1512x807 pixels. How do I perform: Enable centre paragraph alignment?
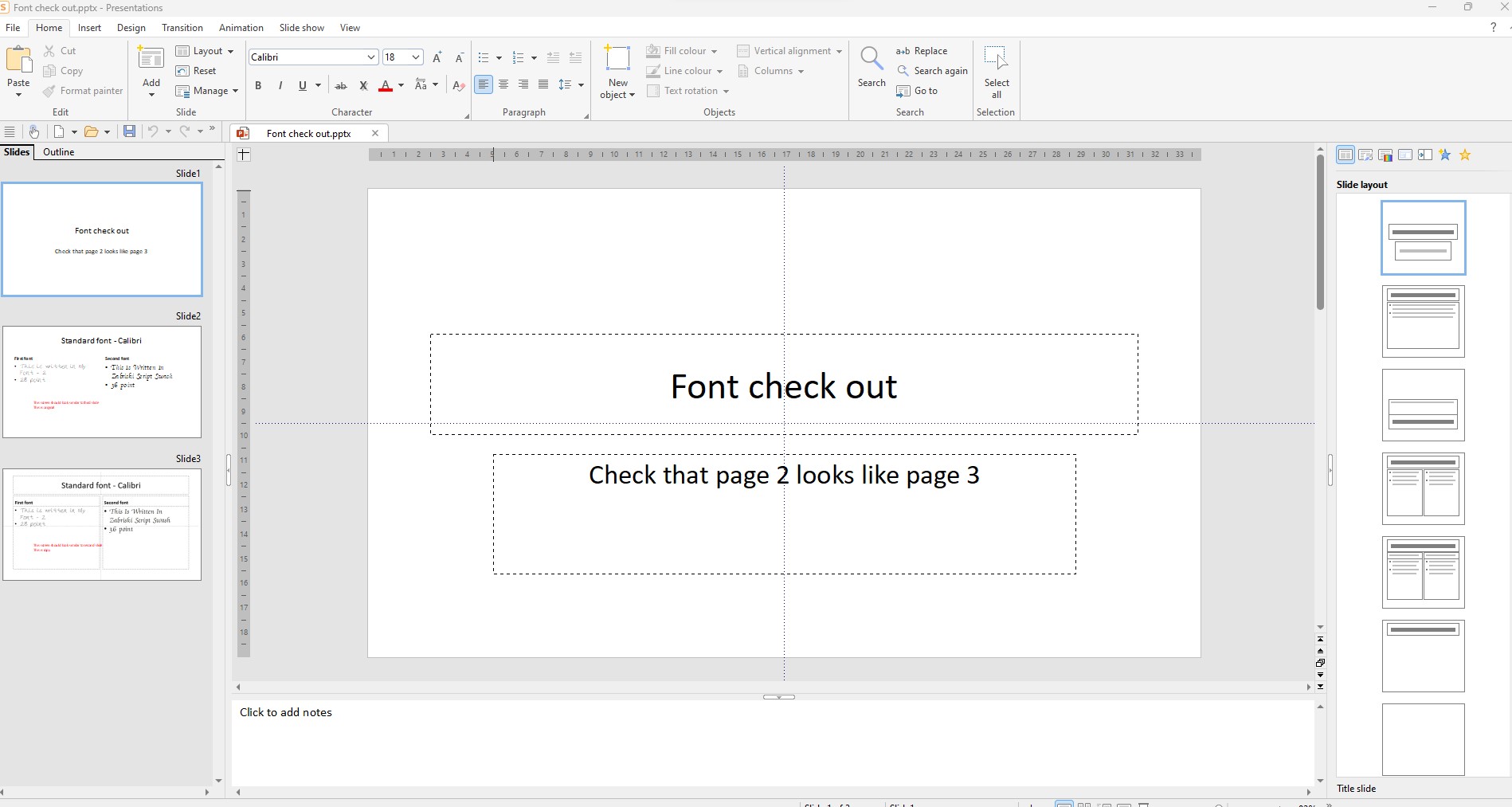coord(503,84)
